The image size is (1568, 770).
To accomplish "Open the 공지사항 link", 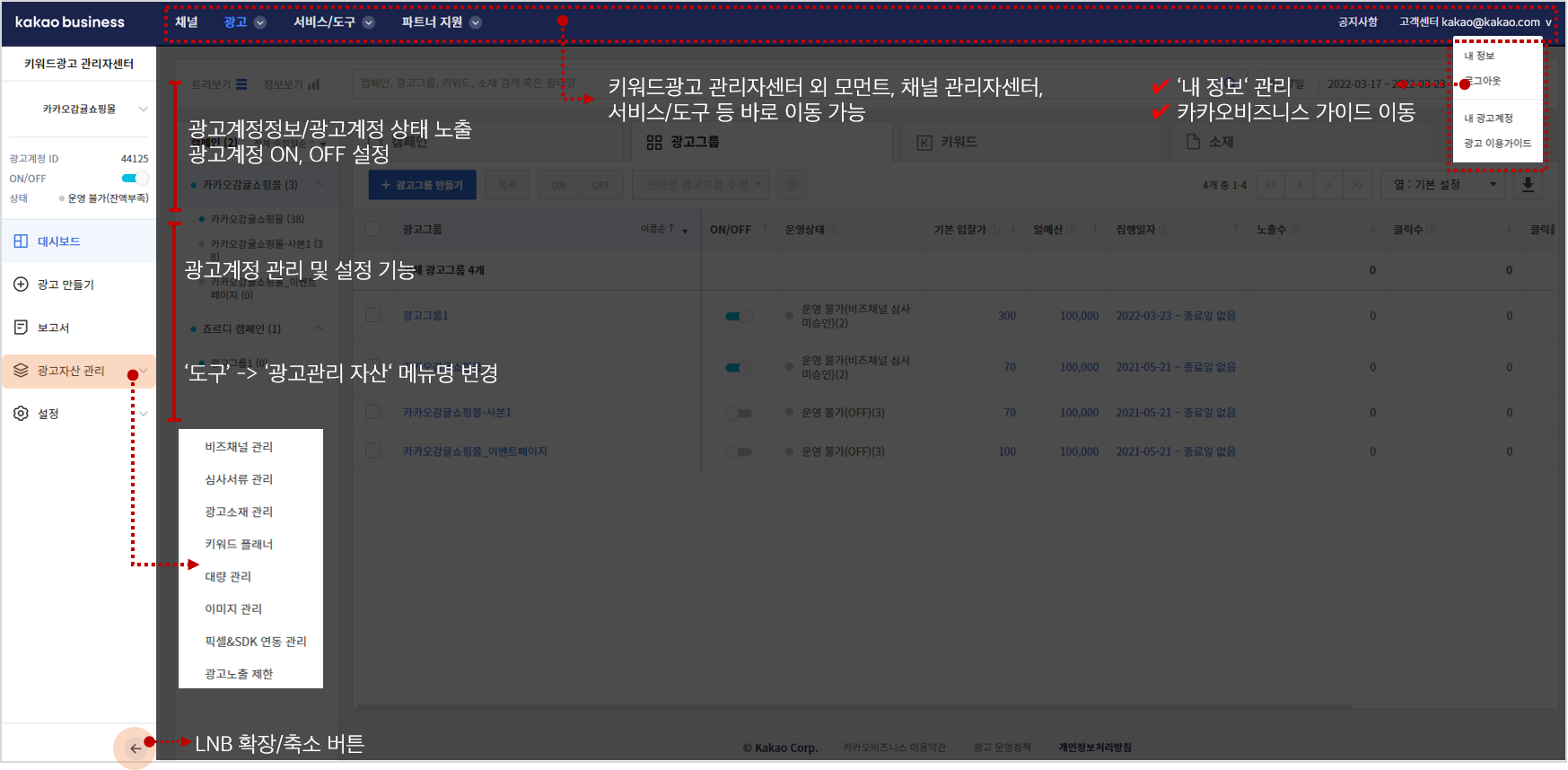I will 1357,22.
